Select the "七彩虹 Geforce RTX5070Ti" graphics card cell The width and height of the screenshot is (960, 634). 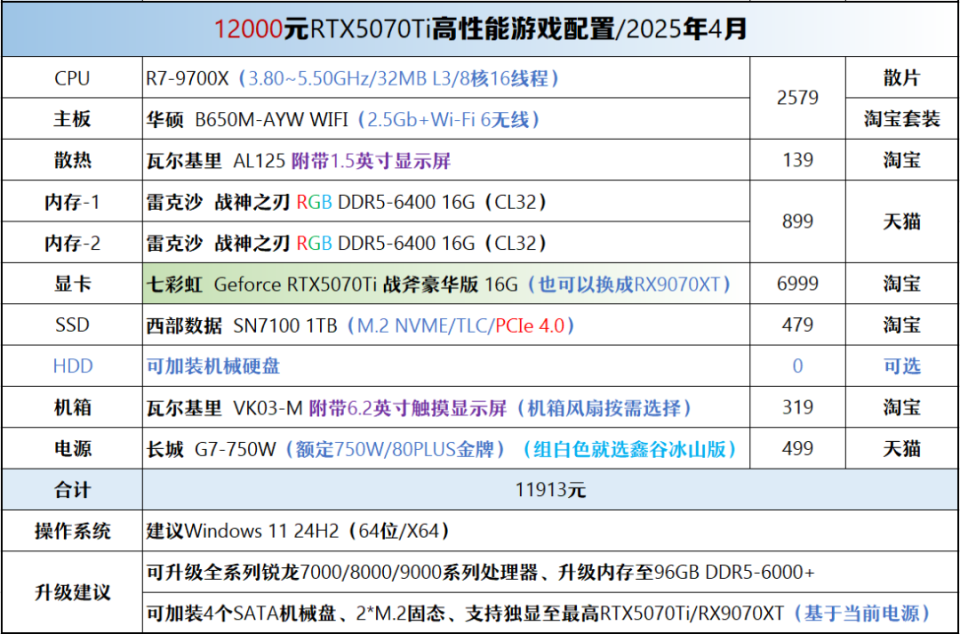(x=446, y=284)
